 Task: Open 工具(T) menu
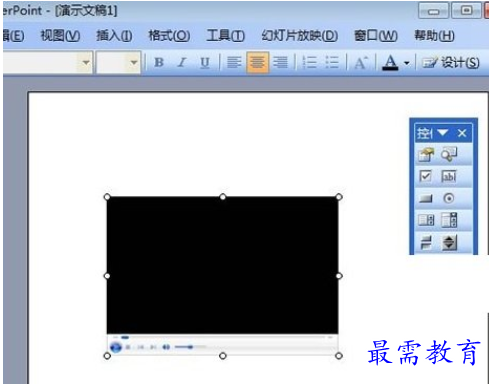coord(226,35)
